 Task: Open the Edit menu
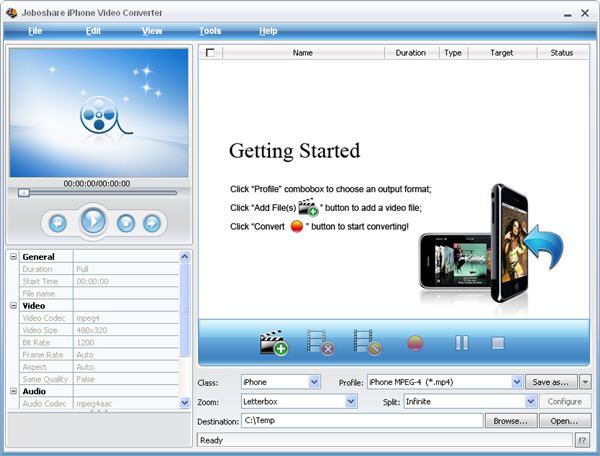pyautogui.click(x=93, y=31)
